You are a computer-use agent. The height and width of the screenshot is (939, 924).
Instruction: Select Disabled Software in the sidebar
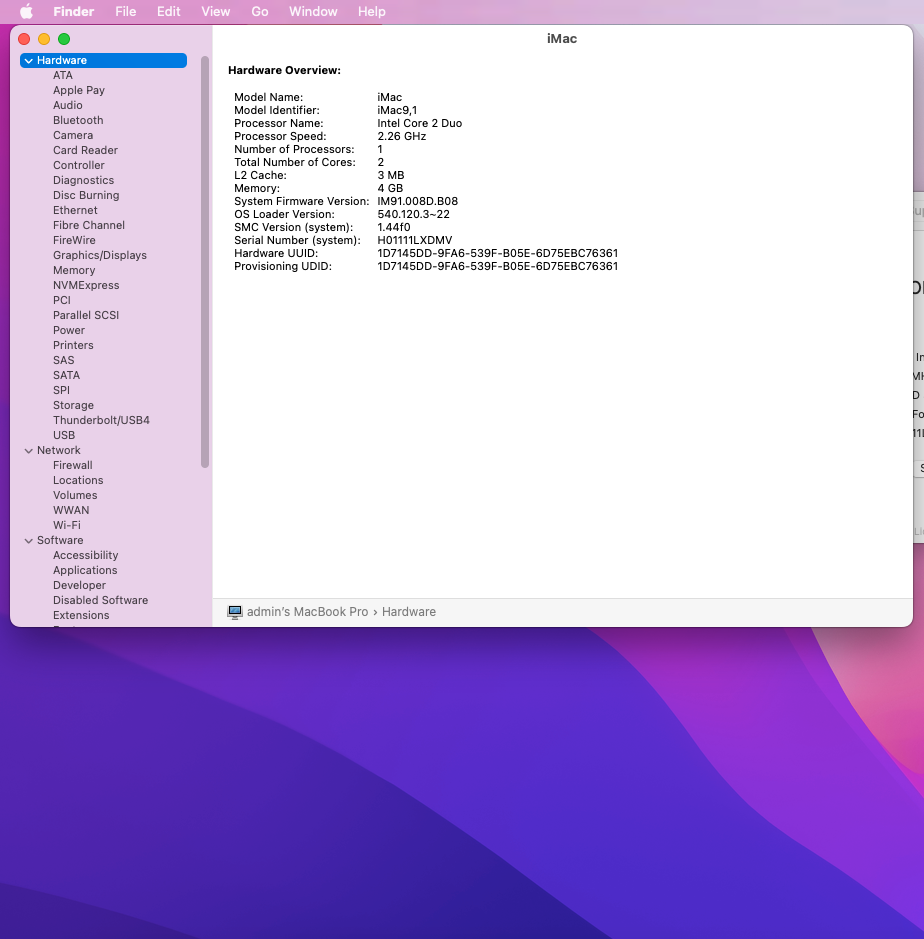pos(101,600)
